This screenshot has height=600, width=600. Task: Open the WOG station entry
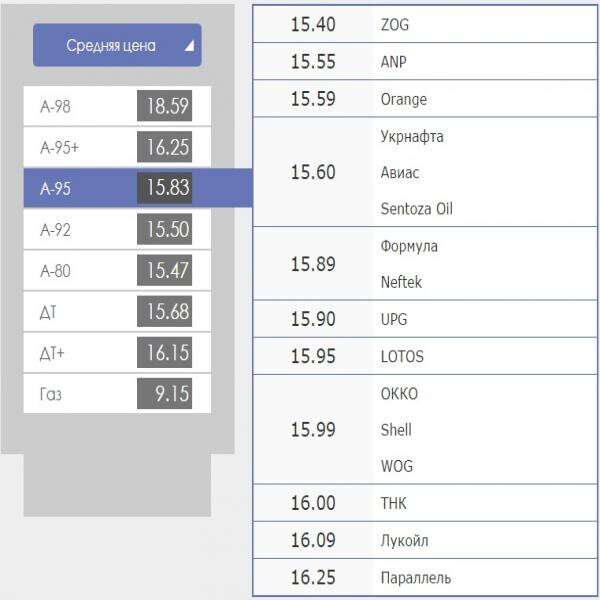click(x=397, y=466)
